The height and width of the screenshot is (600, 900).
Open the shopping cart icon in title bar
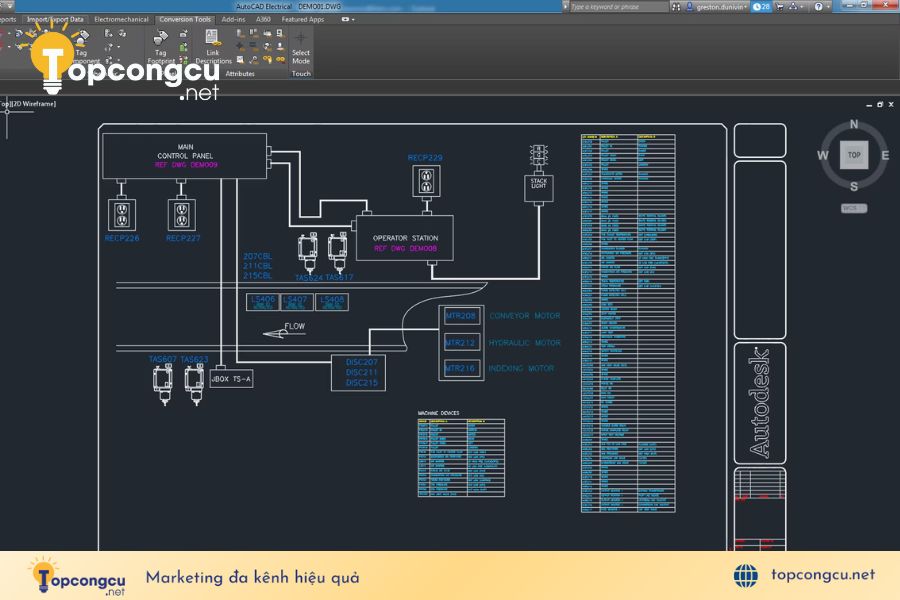(779, 7)
